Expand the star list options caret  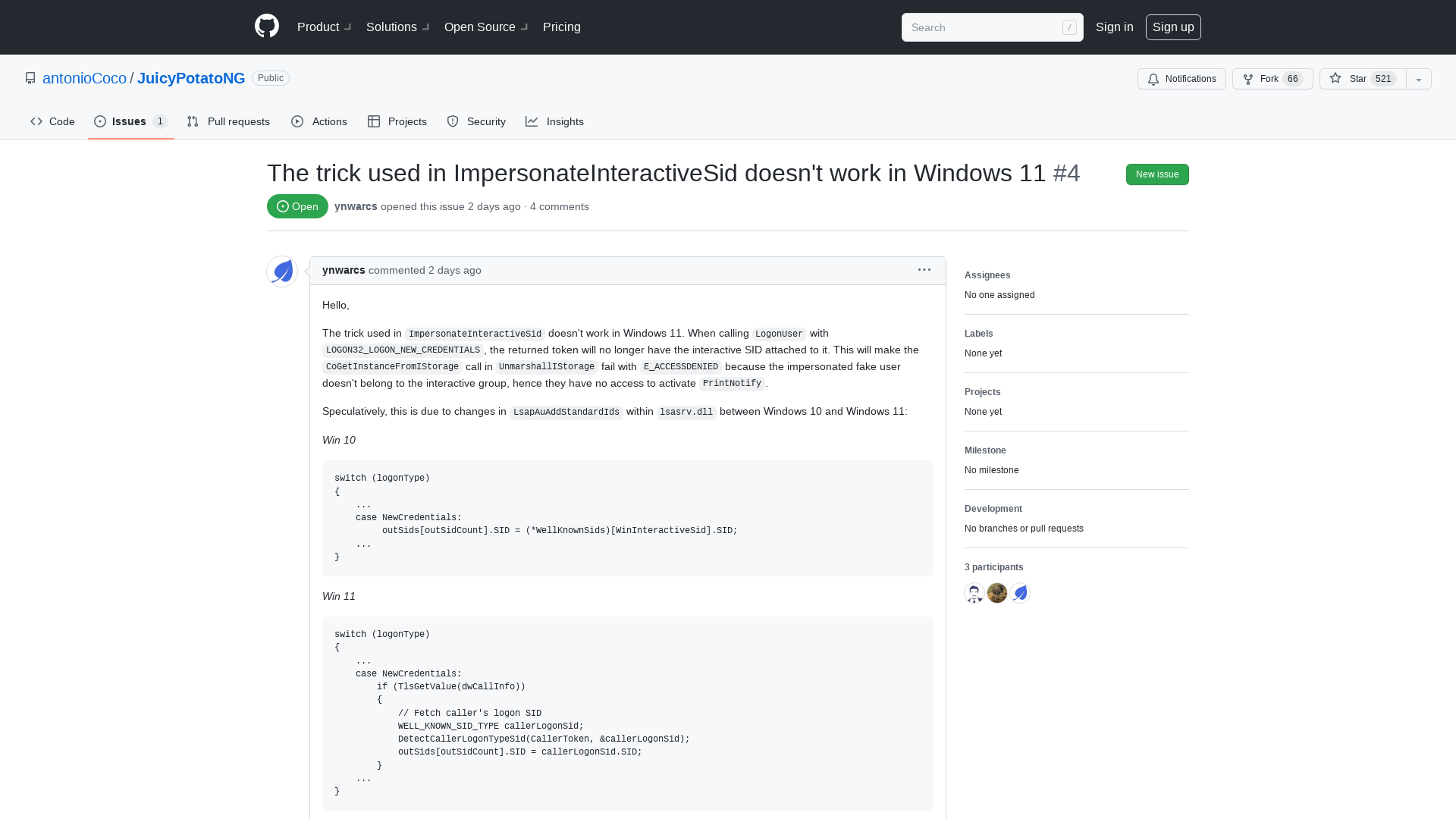pos(1418,79)
